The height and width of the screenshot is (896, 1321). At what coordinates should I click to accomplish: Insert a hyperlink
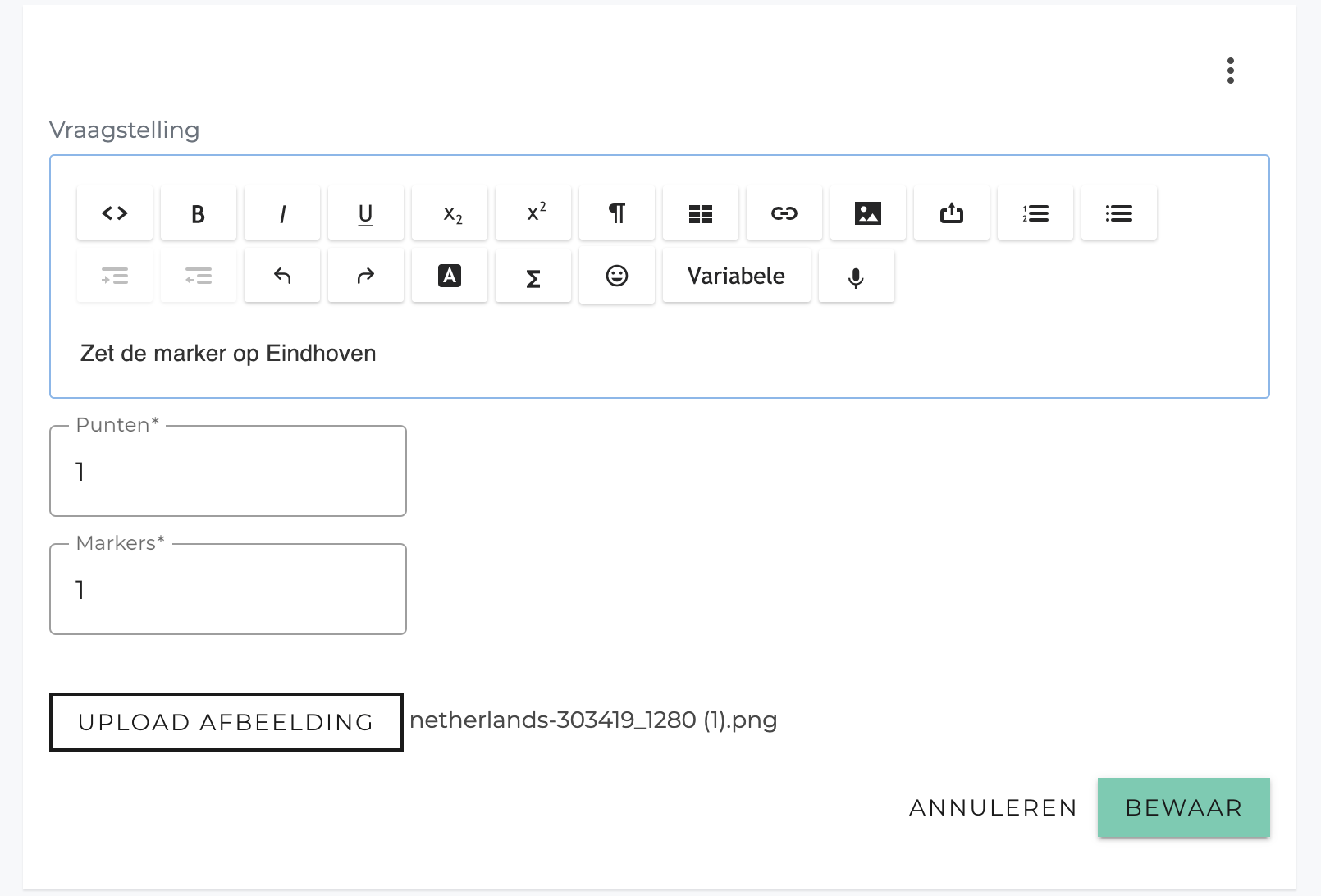pyautogui.click(x=784, y=213)
